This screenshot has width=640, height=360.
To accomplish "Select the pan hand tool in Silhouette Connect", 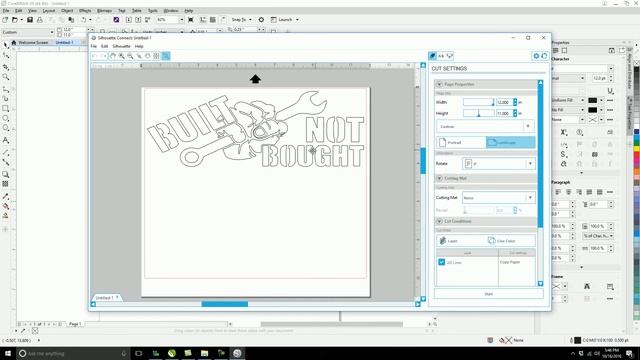I will tap(113, 56).
